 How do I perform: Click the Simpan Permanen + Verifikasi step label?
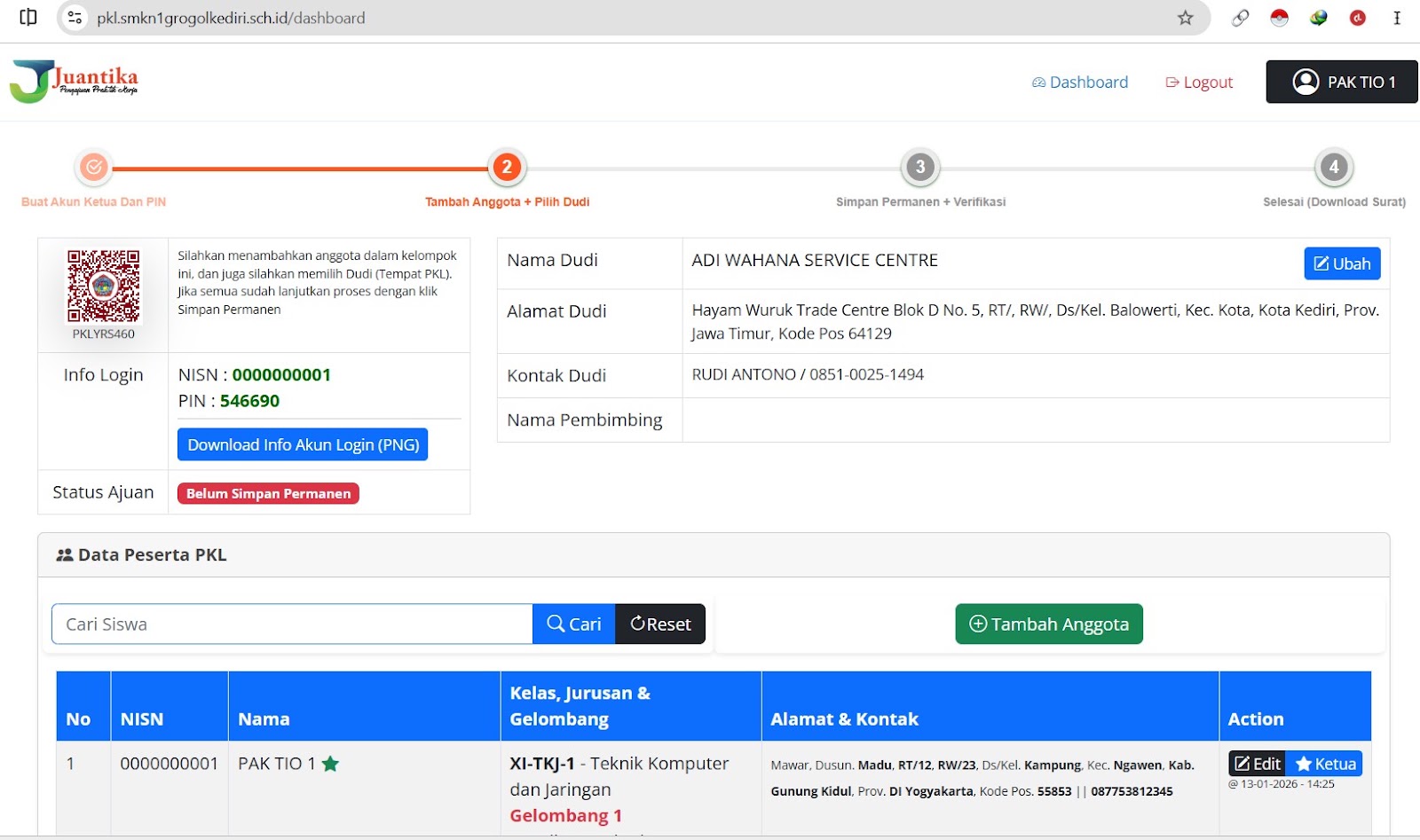point(920,201)
